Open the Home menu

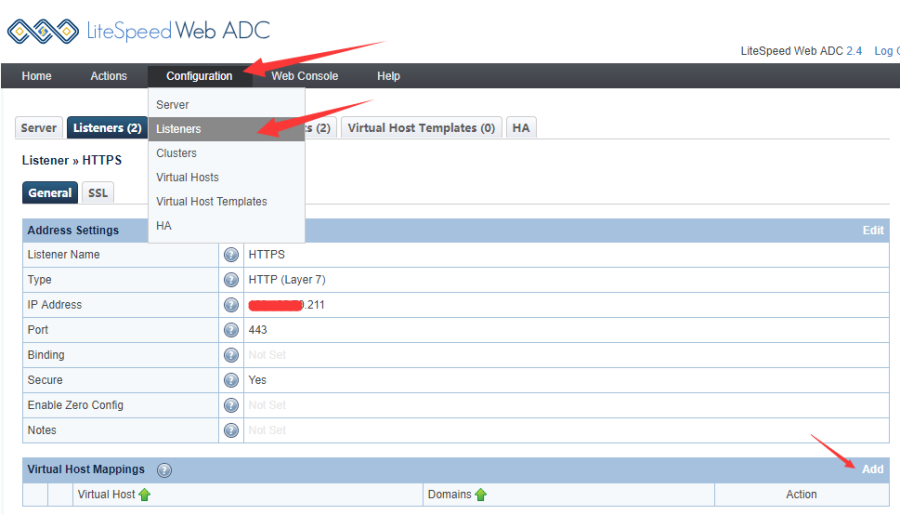coord(37,76)
